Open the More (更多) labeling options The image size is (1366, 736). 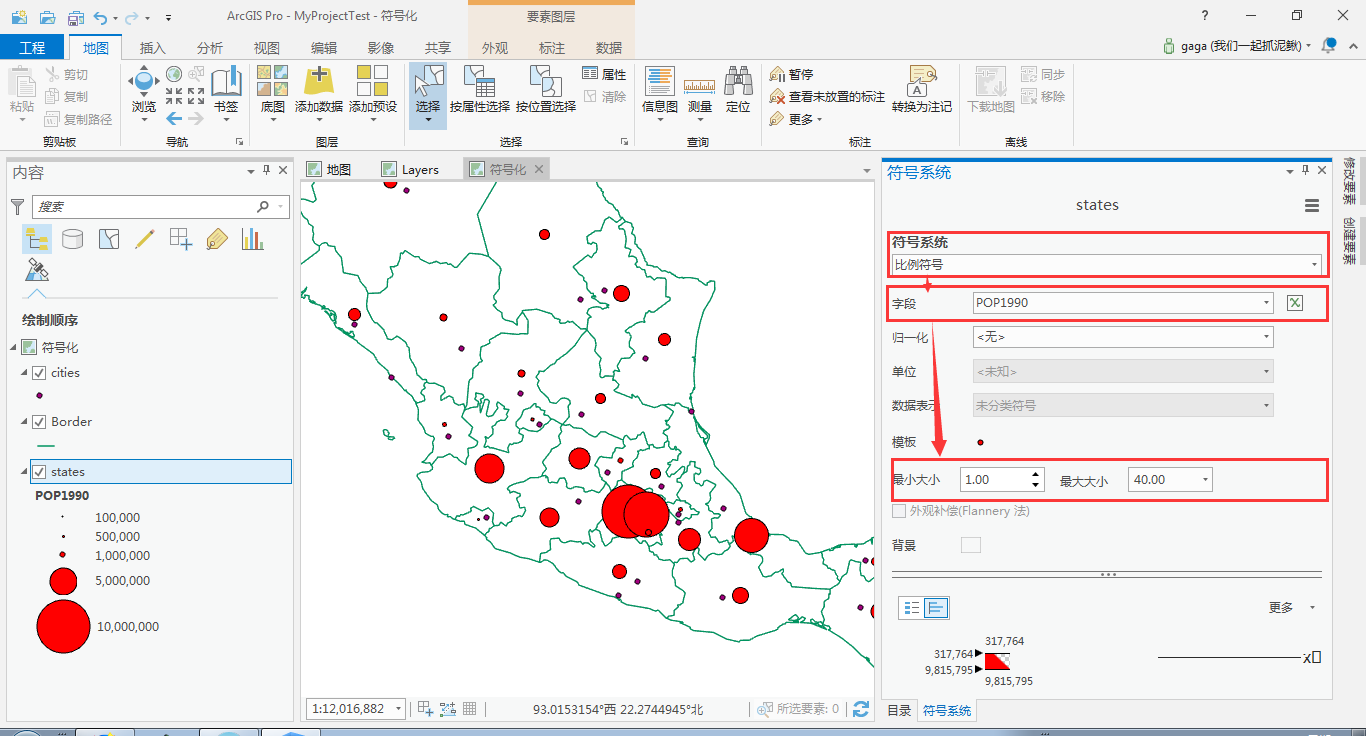796,119
